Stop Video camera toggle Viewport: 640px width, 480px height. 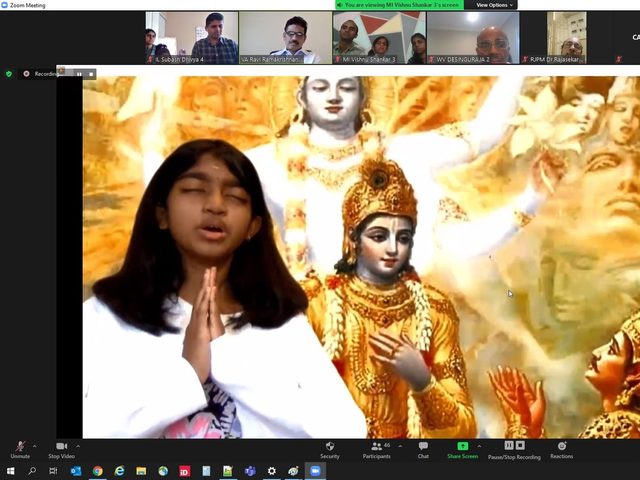click(x=62, y=450)
